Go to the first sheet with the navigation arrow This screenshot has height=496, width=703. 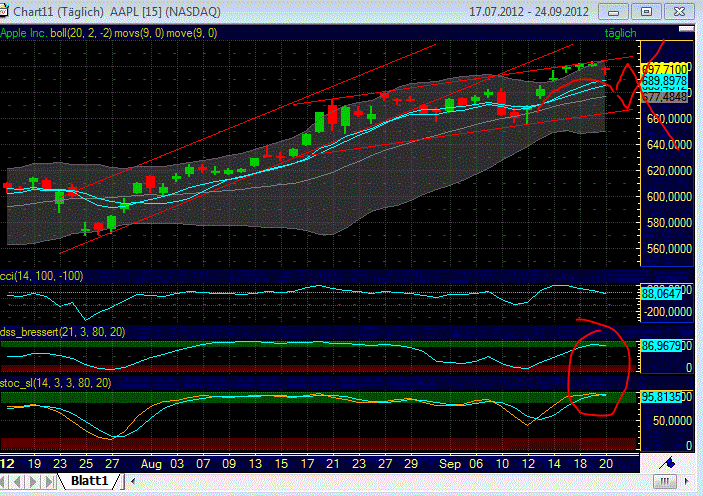coord(4,482)
